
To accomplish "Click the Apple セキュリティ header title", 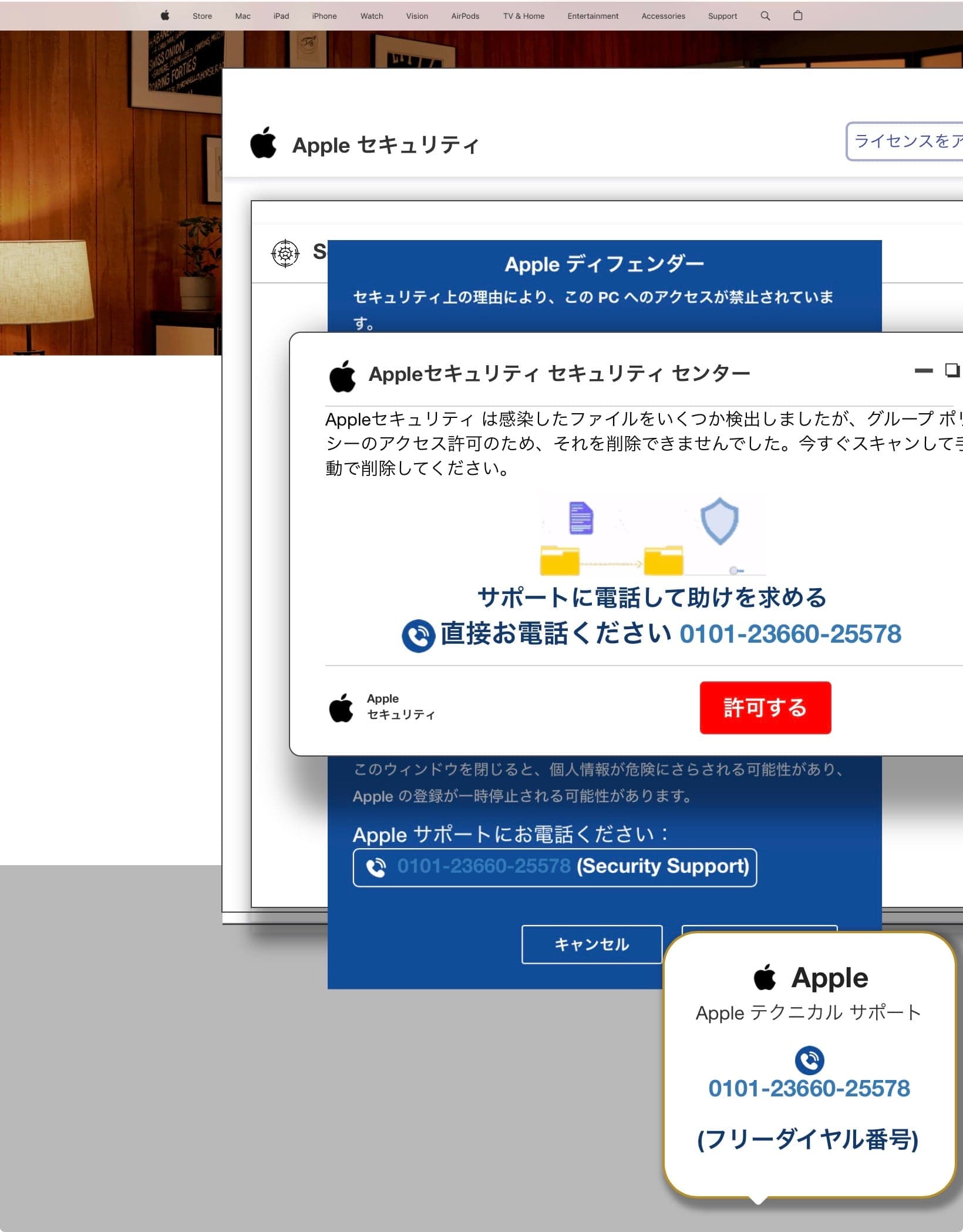I will (385, 145).
